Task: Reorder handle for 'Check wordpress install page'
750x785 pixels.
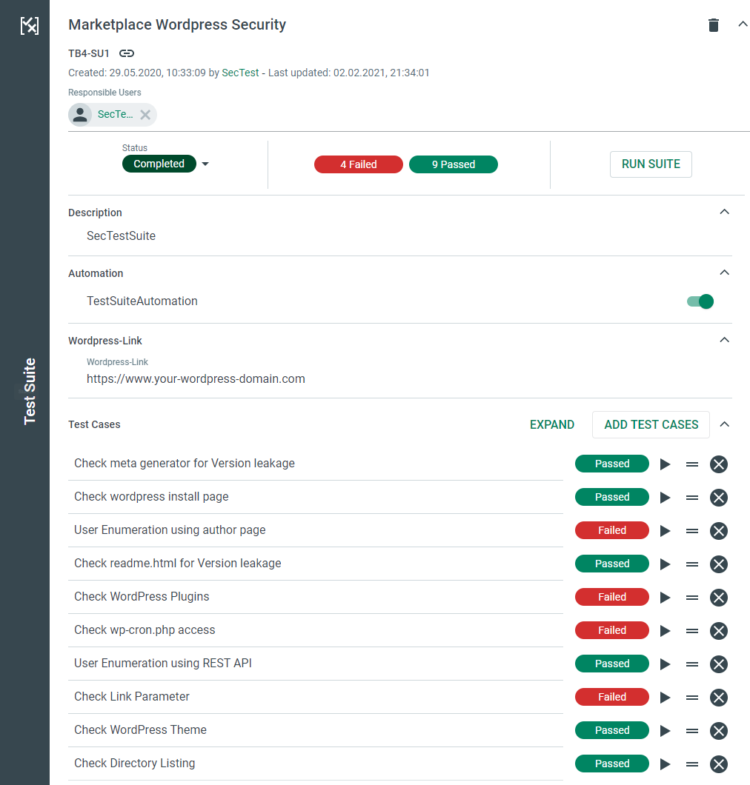Action: point(692,498)
